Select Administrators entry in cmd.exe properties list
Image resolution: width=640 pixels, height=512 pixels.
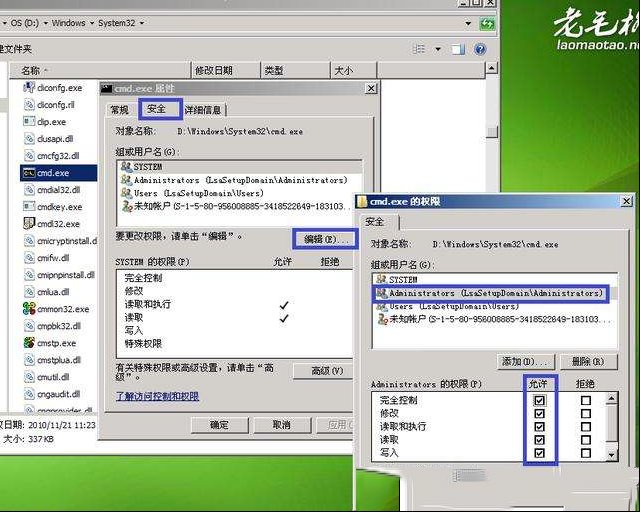click(x=240, y=180)
